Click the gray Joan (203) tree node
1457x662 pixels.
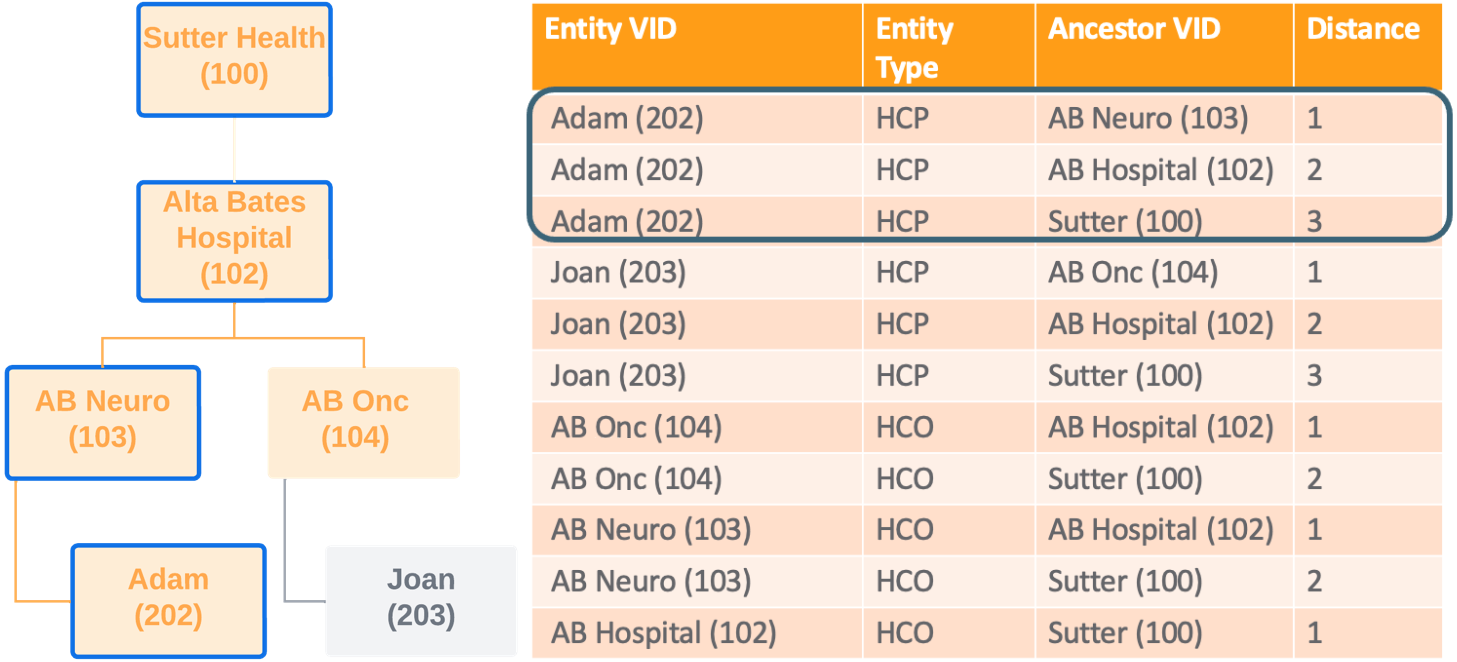click(421, 598)
